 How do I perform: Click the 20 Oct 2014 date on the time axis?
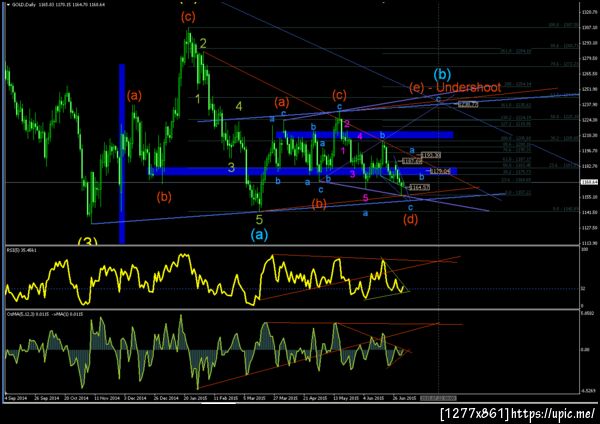click(x=76, y=398)
